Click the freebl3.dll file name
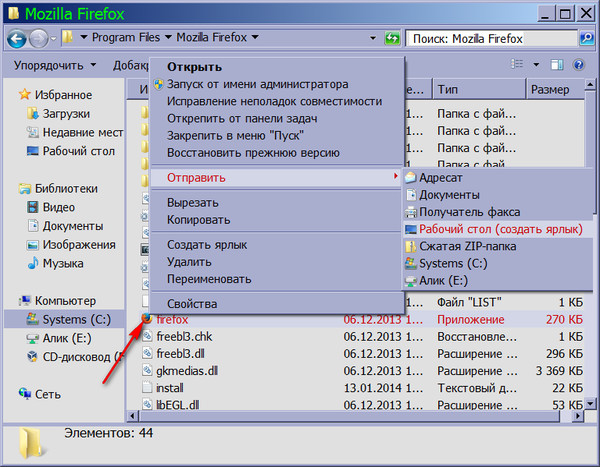The height and width of the screenshot is (467, 600). [180, 353]
